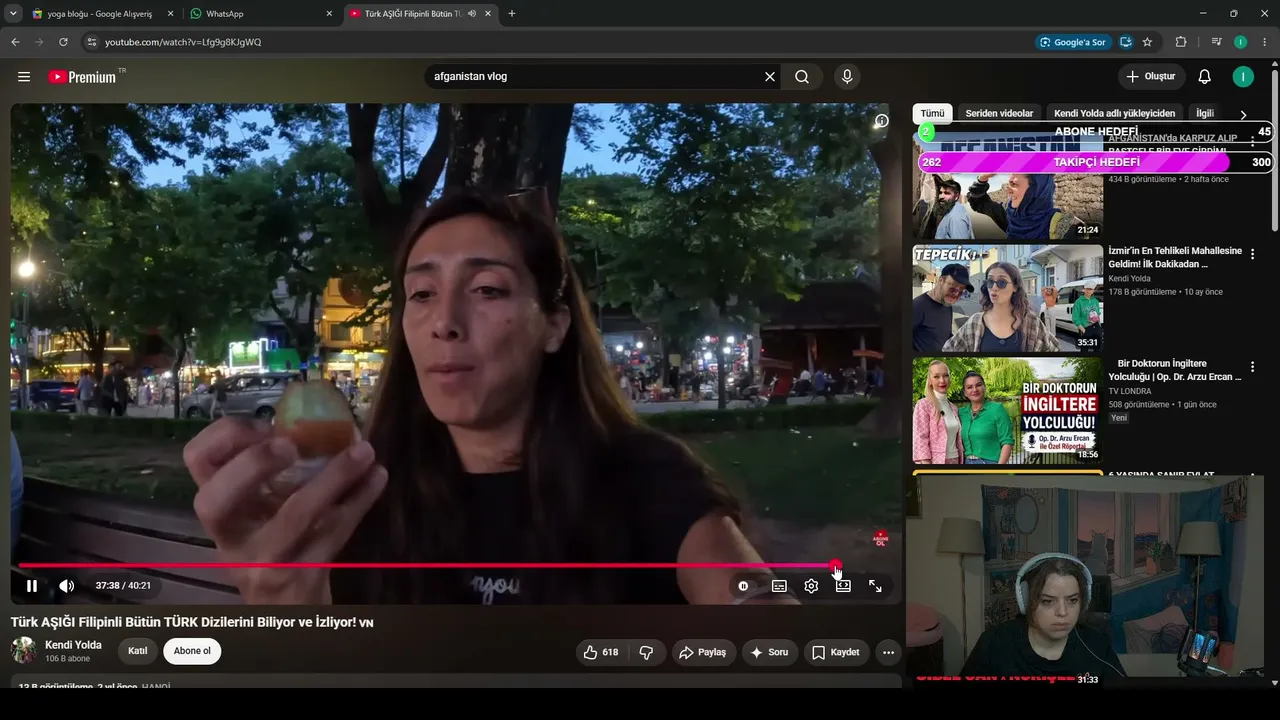Switch the player to theater mode
1280x720 pixels.
click(843, 586)
